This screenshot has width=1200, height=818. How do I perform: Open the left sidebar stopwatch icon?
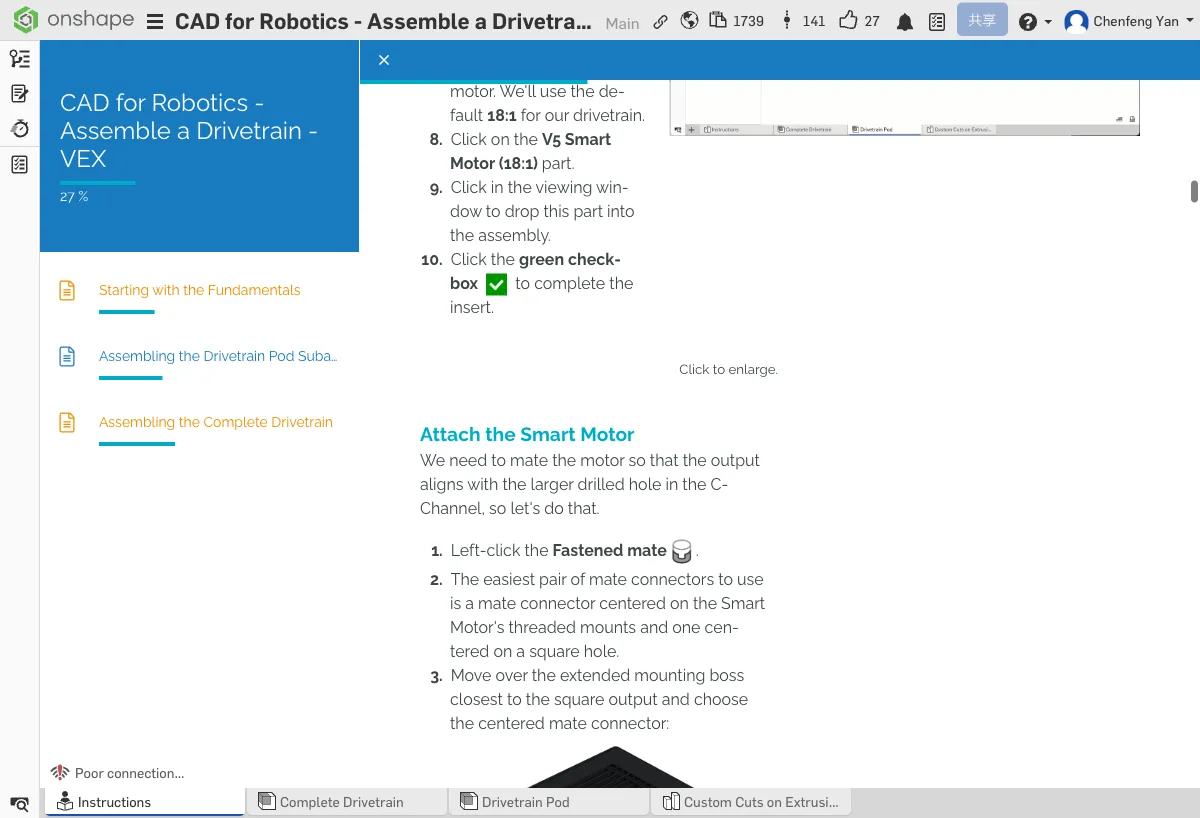click(19, 129)
